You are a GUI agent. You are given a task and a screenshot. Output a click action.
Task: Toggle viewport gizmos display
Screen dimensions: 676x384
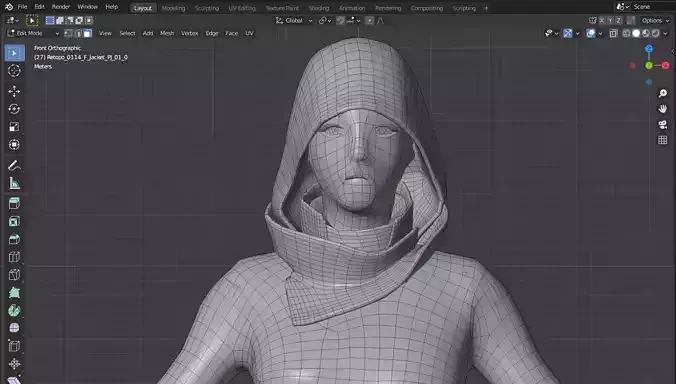click(568, 33)
